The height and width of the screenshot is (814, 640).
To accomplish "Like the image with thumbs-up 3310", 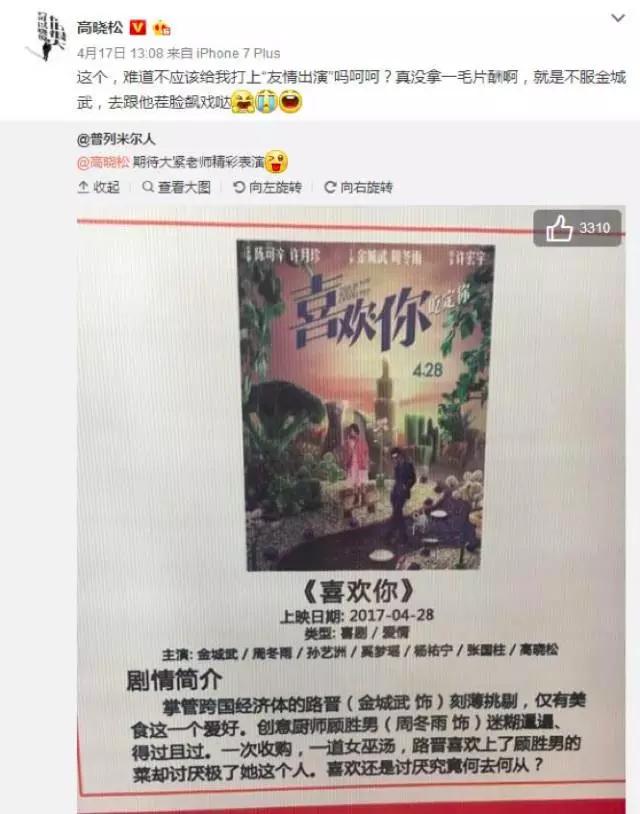I will pos(577,228).
